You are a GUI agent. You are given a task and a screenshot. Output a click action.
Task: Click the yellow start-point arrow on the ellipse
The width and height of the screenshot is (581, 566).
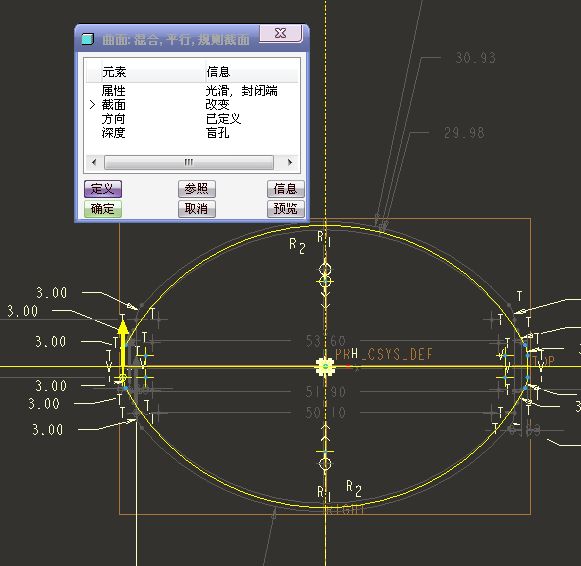point(123,347)
